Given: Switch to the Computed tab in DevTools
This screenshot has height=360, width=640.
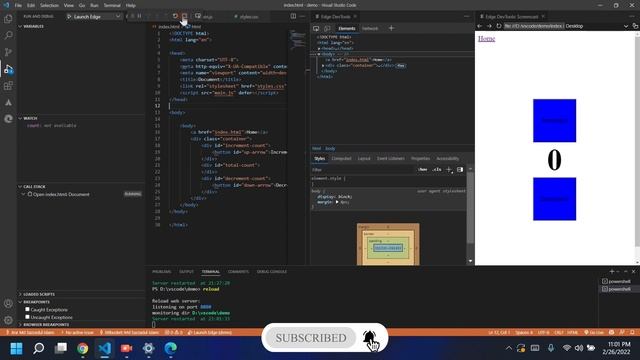Looking at the screenshot, I should click(x=341, y=159).
